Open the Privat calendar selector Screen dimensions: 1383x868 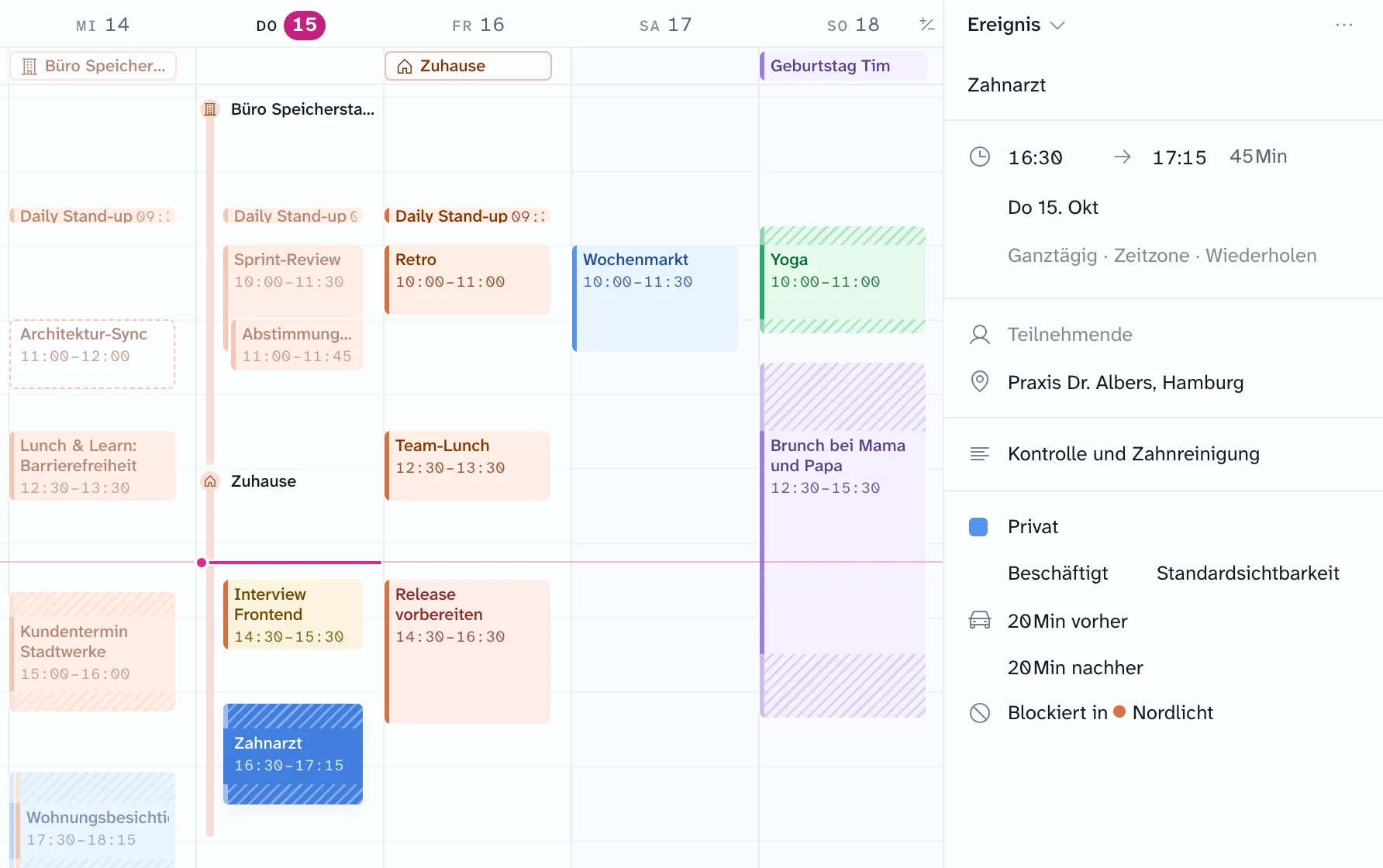(1033, 527)
